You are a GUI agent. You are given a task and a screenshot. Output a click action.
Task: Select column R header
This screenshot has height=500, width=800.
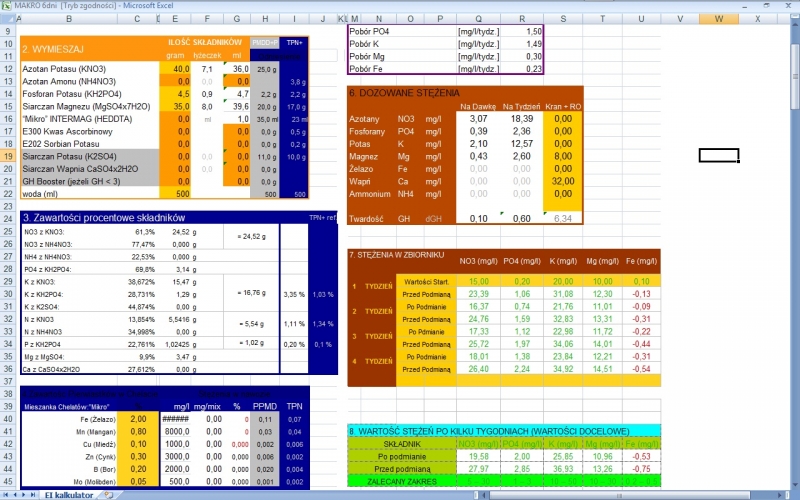(522, 19)
